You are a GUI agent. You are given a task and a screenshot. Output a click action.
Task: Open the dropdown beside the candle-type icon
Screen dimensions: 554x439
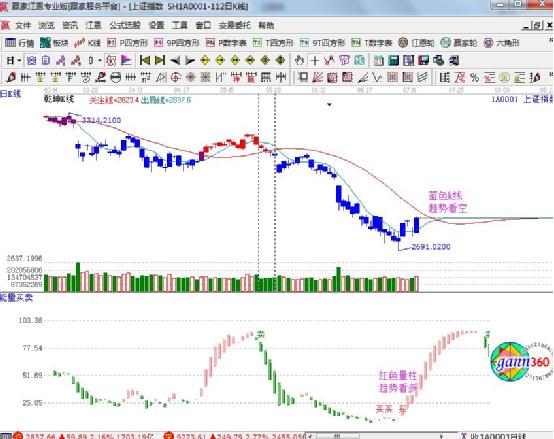coord(100,61)
